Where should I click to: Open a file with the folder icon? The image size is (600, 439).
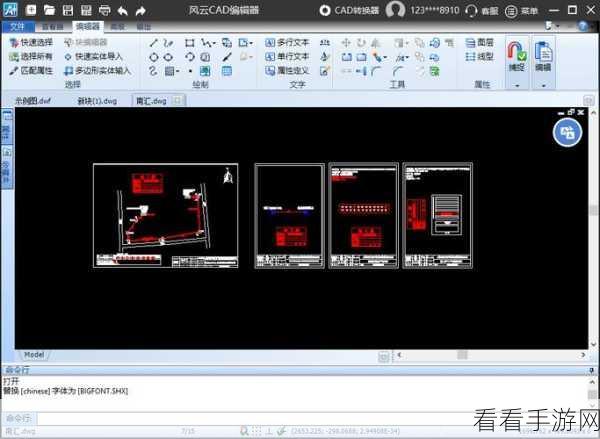click(x=49, y=10)
